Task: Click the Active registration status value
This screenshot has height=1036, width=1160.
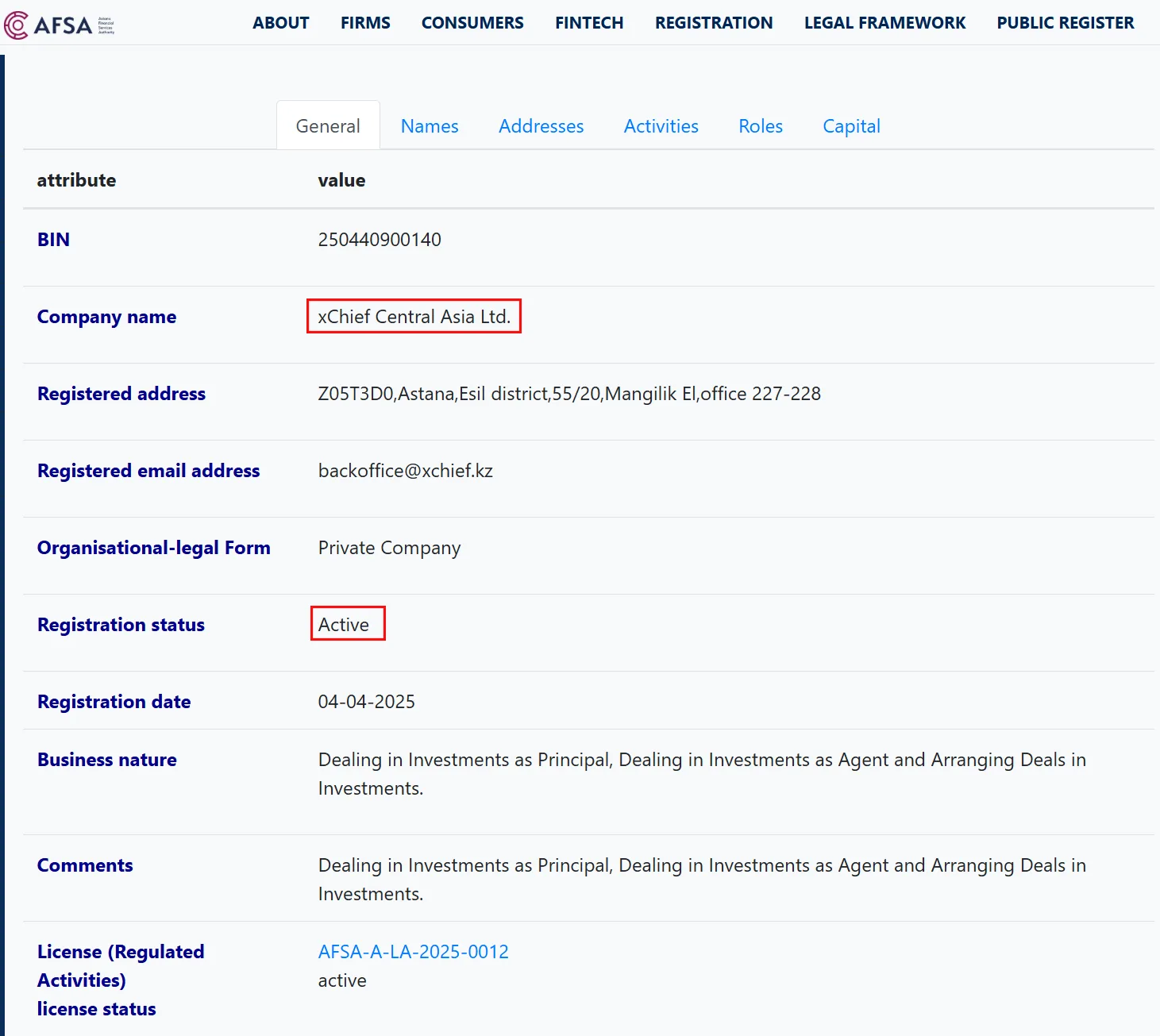Action: (x=344, y=625)
